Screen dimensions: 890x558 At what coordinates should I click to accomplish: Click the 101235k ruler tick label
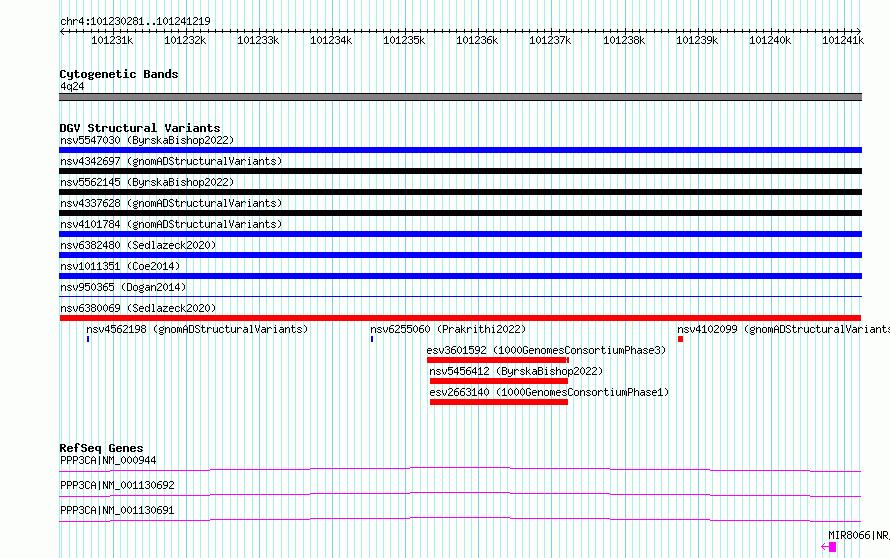click(x=404, y=40)
